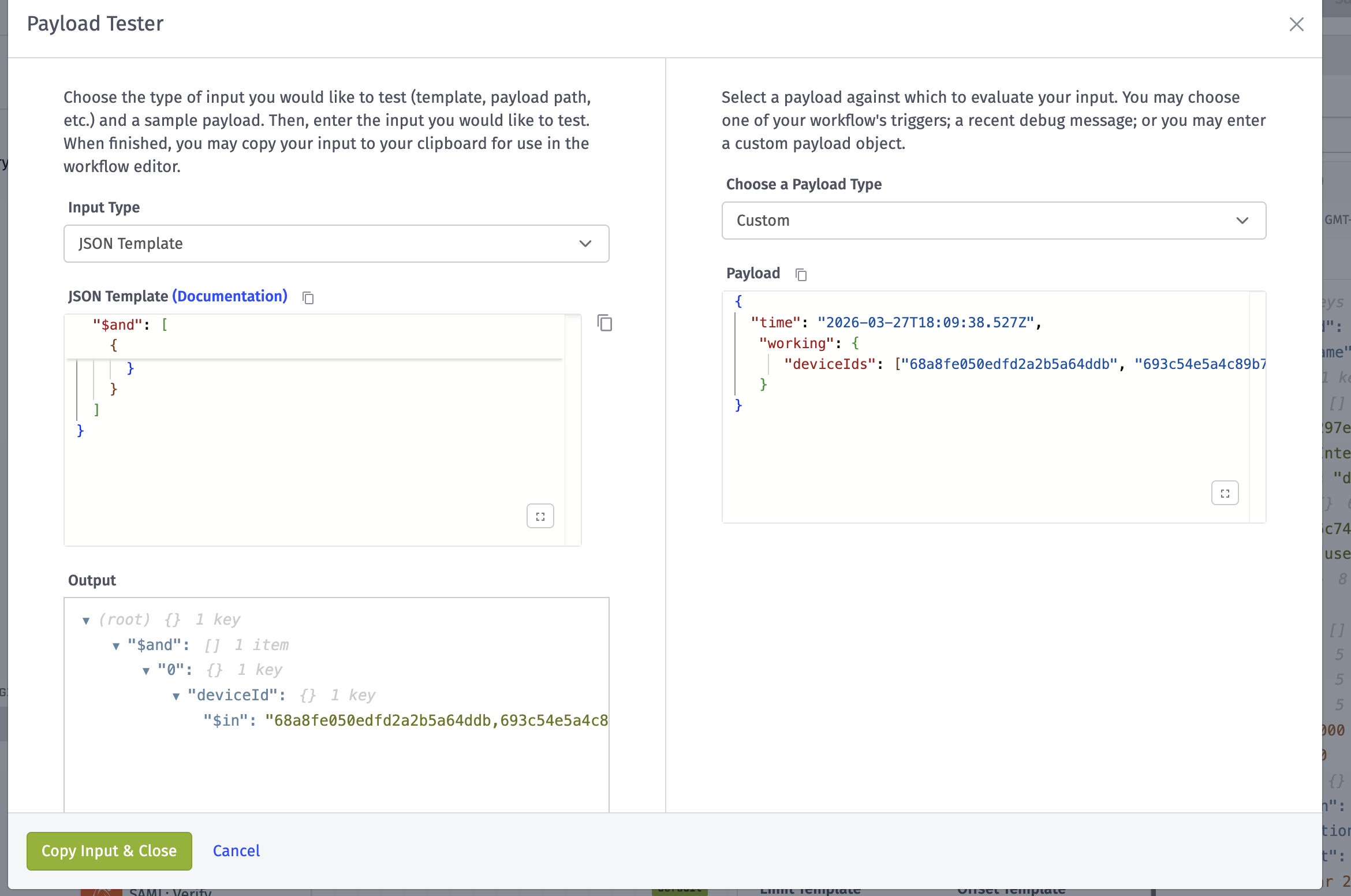Collapse the "deviceId" node in Output
The width and height of the screenshot is (1351, 896).
[x=176, y=696]
